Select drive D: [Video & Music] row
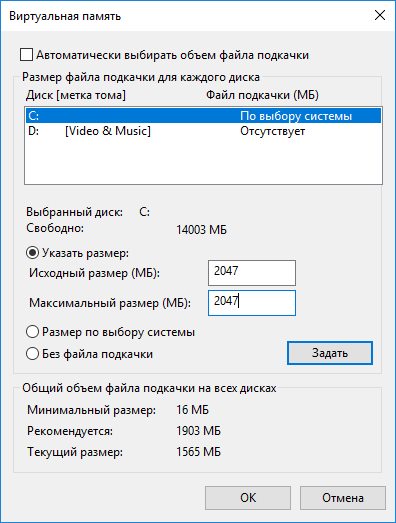The height and width of the screenshot is (523, 396). [203, 131]
